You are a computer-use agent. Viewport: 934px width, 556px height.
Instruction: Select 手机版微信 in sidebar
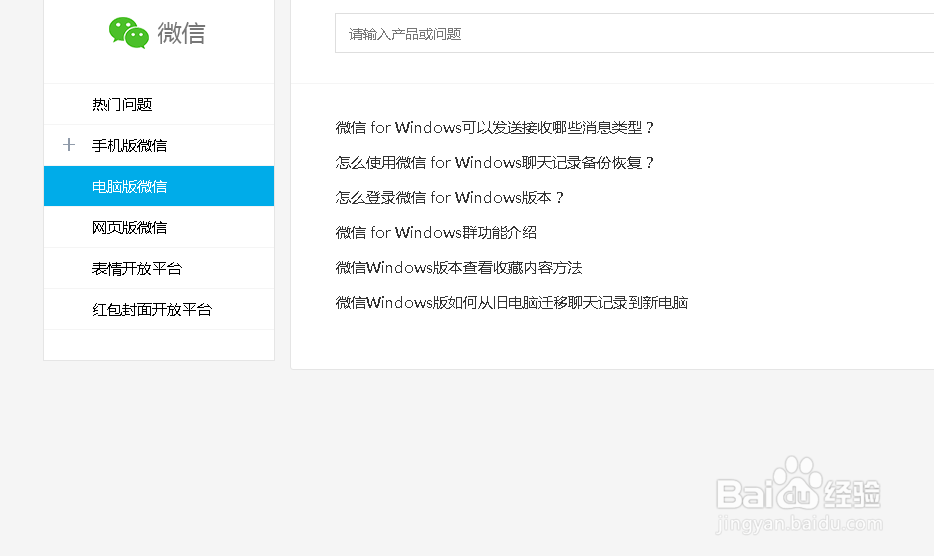tap(159, 145)
